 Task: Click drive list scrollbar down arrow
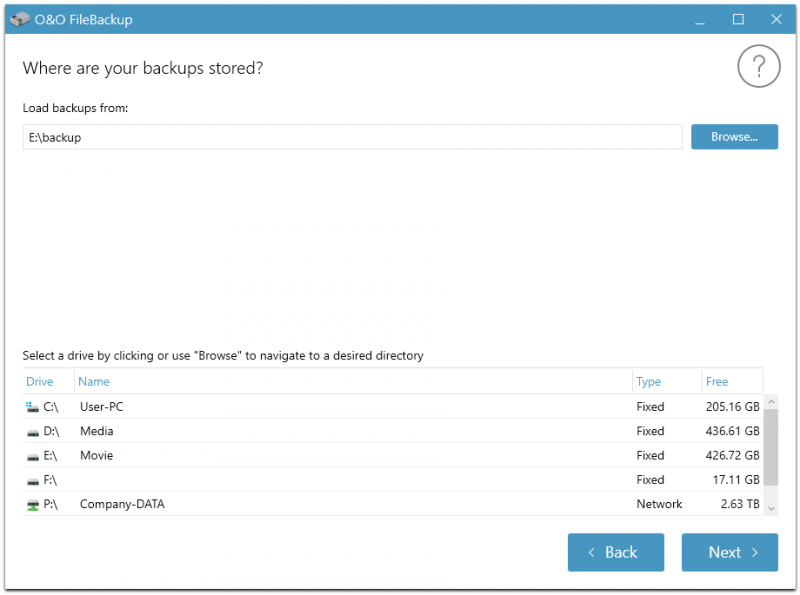click(771, 508)
